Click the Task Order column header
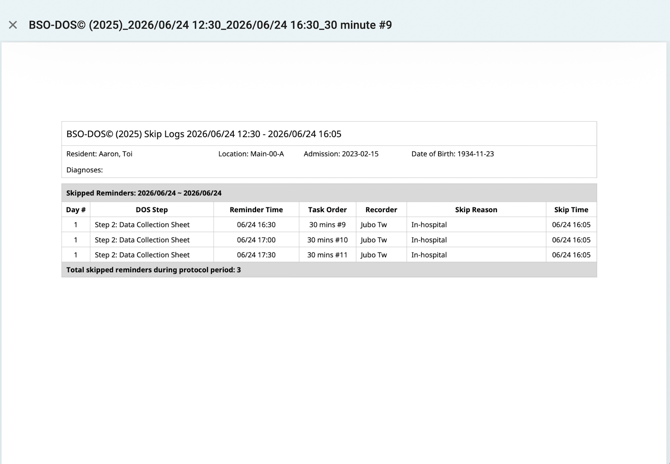Viewport: 670px width, 464px height. (x=327, y=210)
